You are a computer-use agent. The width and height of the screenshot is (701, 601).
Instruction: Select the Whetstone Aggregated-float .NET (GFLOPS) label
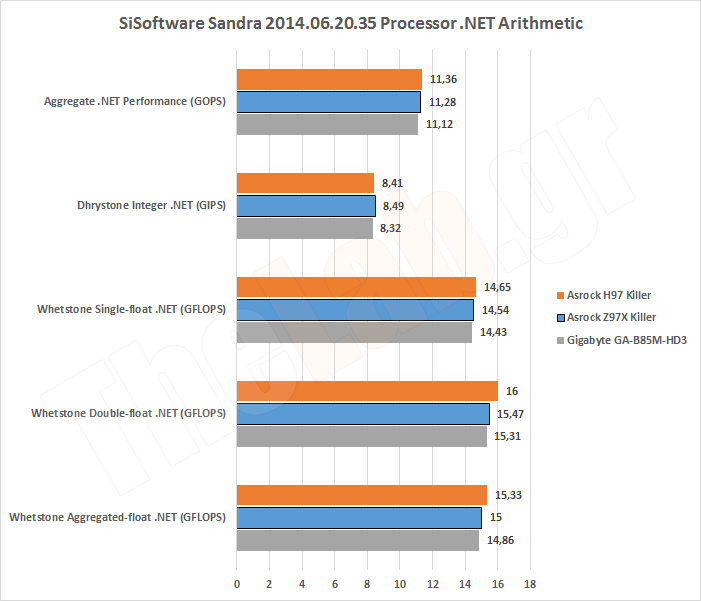(x=117, y=517)
